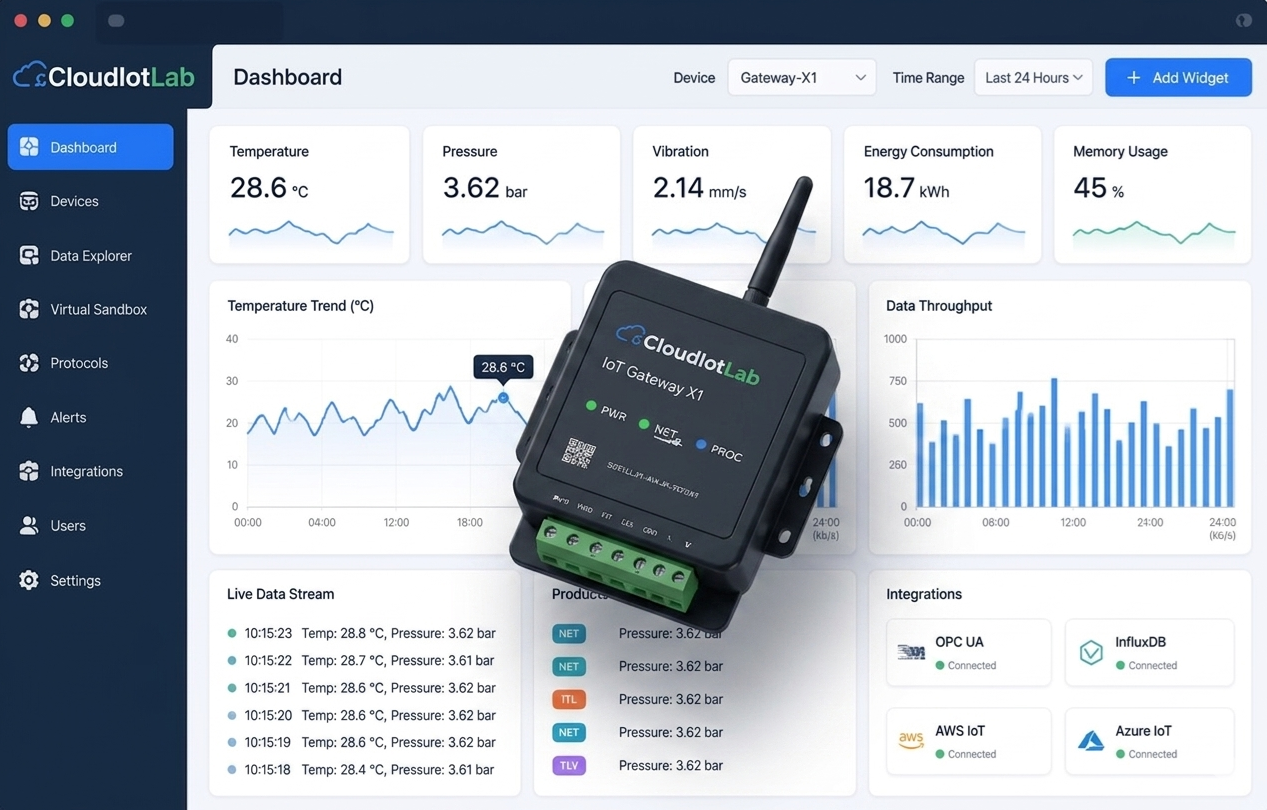This screenshot has width=1267, height=810.
Task: Open the Azure IoT integration card
Action: [1149, 741]
